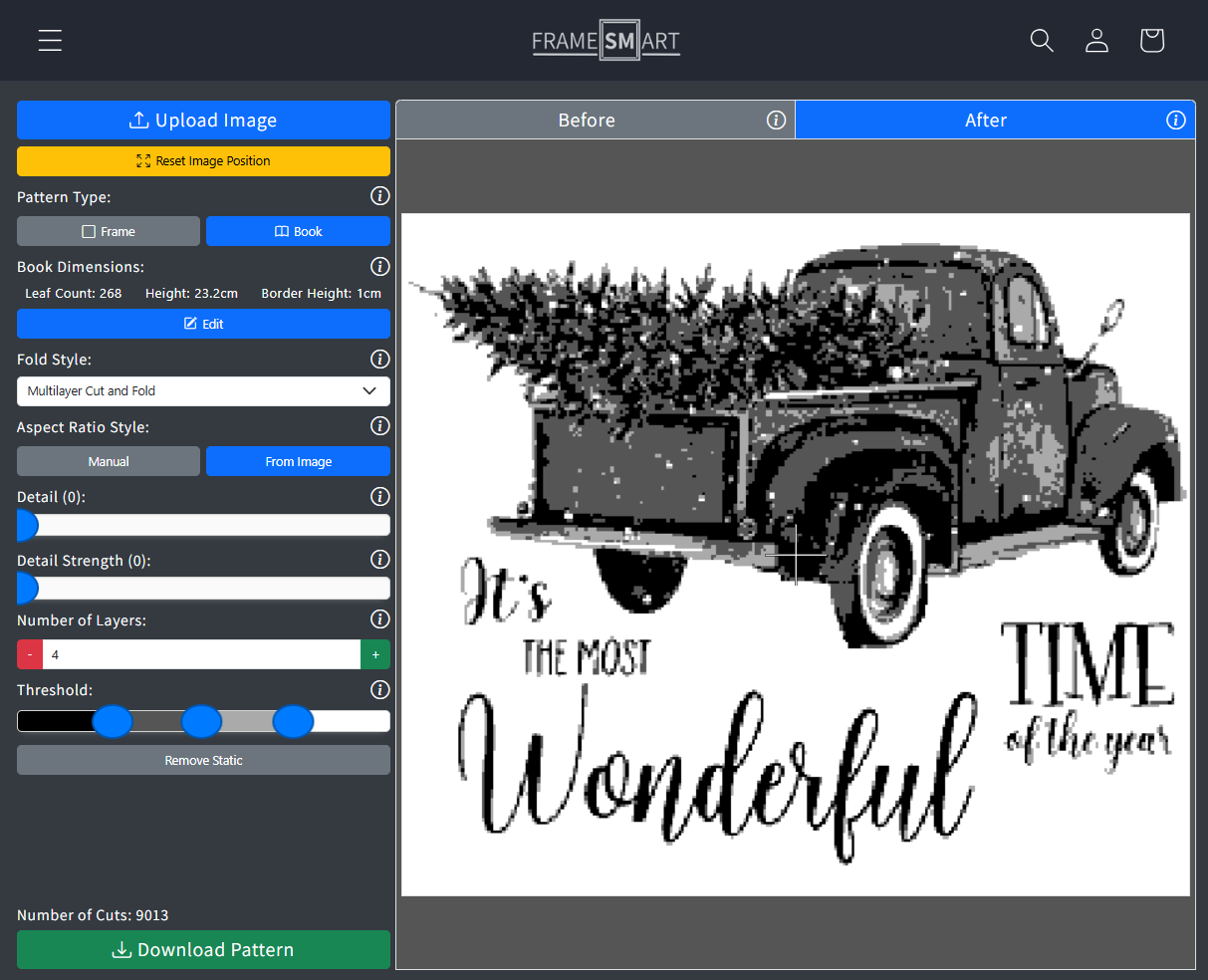Click the Number of Cuts: 9013 text
The height and width of the screenshot is (980, 1208).
(x=93, y=914)
